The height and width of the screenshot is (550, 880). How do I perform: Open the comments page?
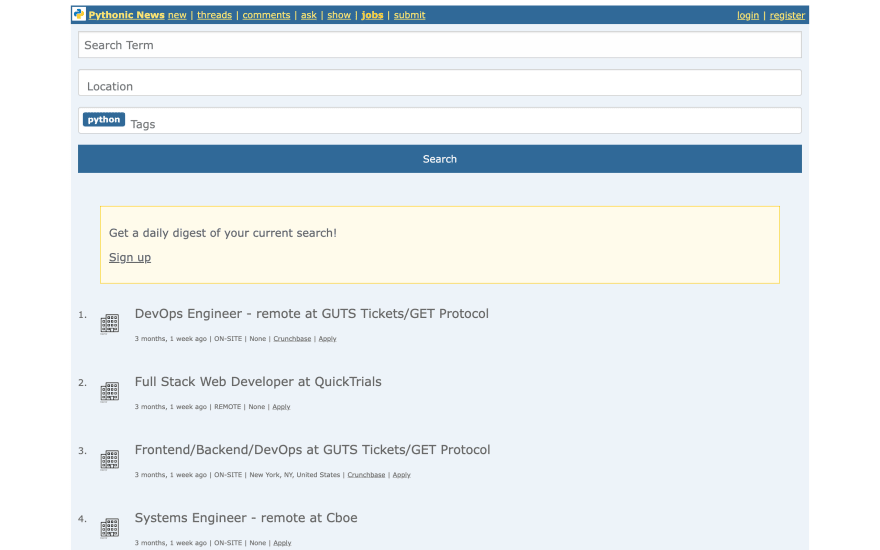click(x=266, y=15)
